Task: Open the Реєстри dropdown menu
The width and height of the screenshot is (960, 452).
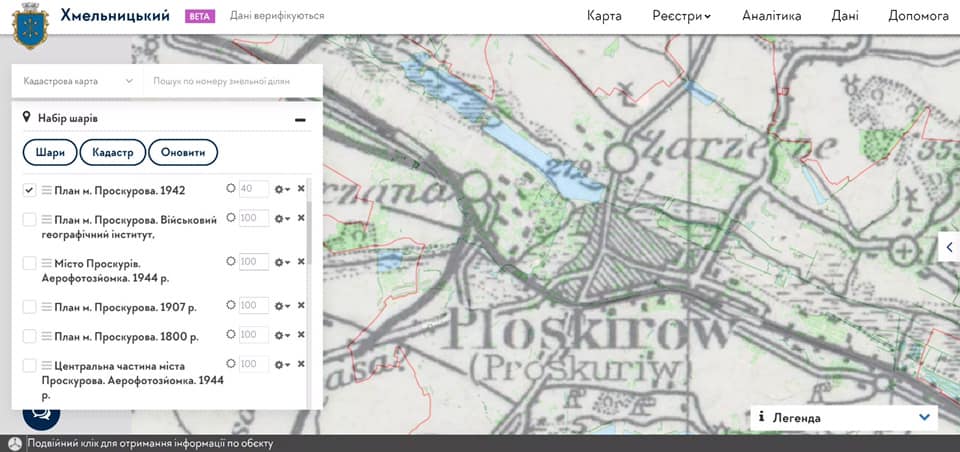Action: (681, 16)
